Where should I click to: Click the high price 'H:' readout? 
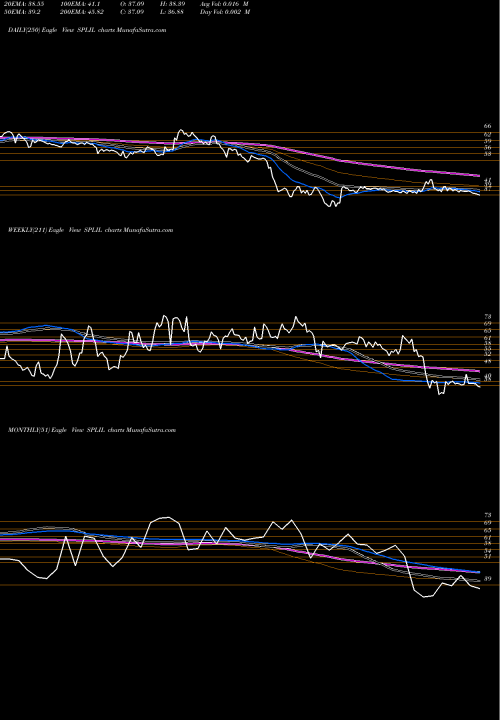[x=172, y=3]
